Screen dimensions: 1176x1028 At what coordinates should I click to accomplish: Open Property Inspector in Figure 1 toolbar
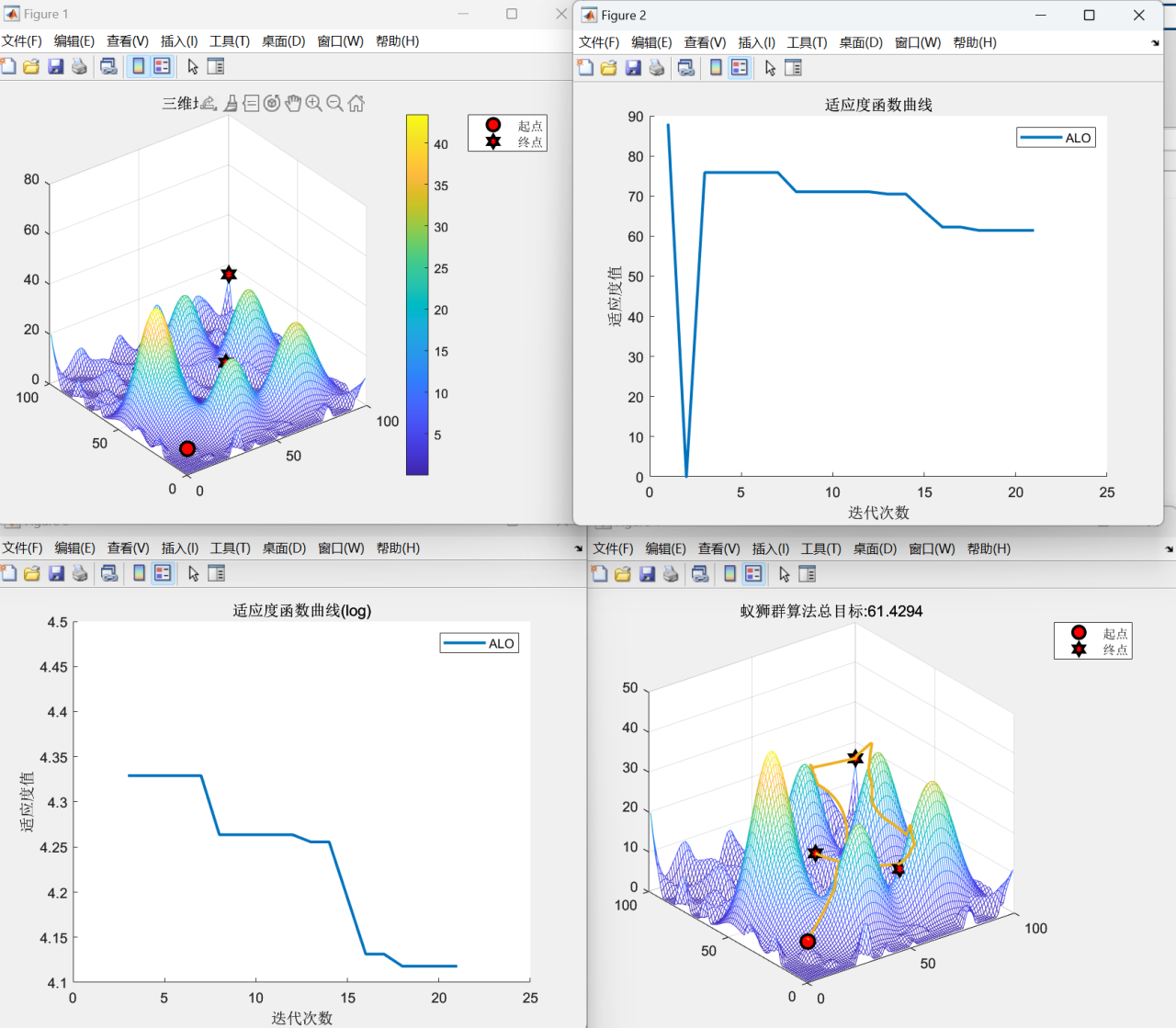click(216, 66)
